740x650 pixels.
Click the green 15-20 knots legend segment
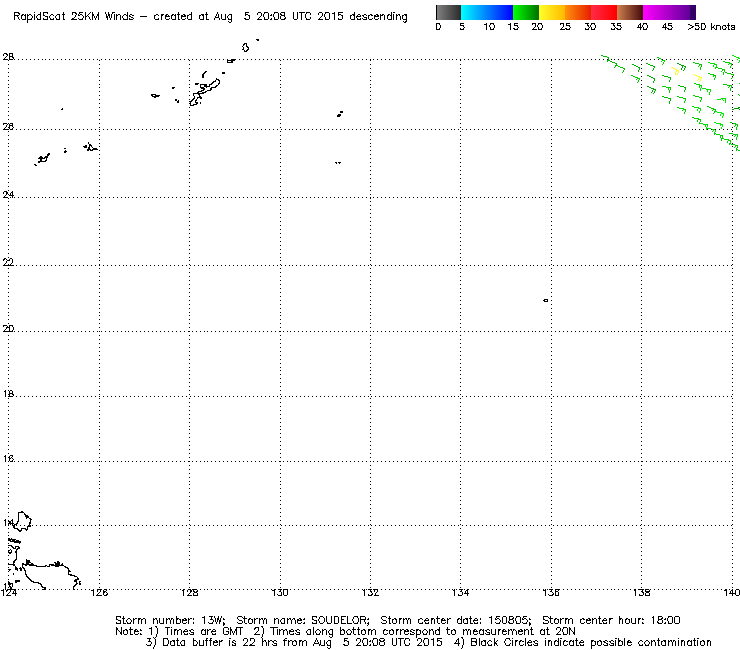[526, 12]
